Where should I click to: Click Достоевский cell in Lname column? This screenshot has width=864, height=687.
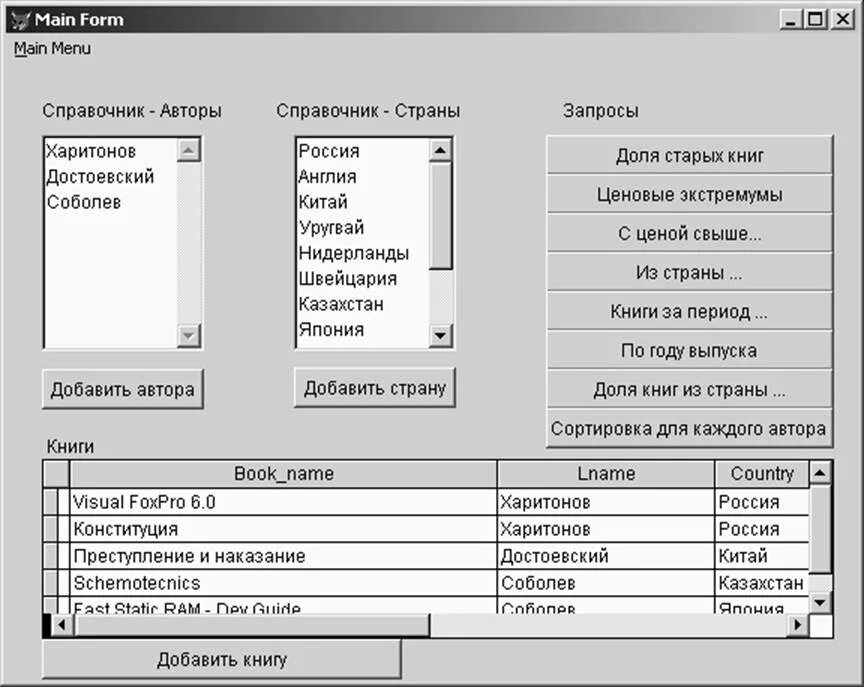point(606,556)
